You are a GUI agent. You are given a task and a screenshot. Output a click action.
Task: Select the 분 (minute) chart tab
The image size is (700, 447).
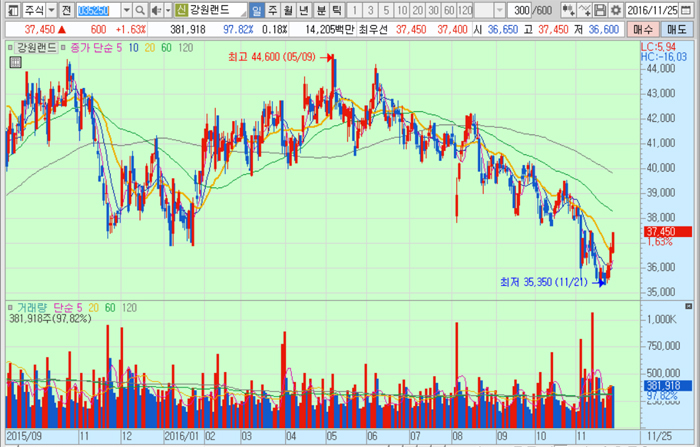pyautogui.click(x=321, y=9)
